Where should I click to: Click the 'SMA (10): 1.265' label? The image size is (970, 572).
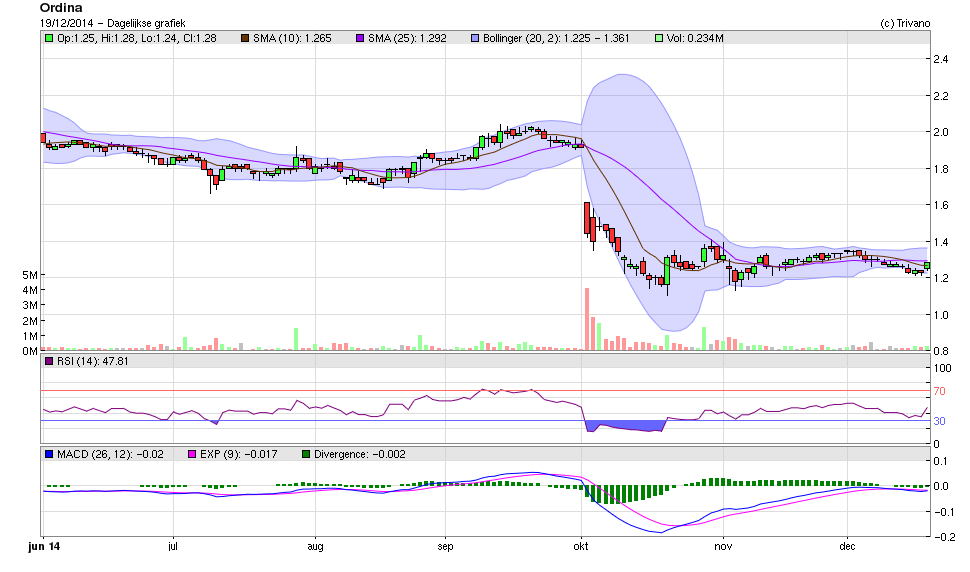pyautogui.click(x=292, y=38)
